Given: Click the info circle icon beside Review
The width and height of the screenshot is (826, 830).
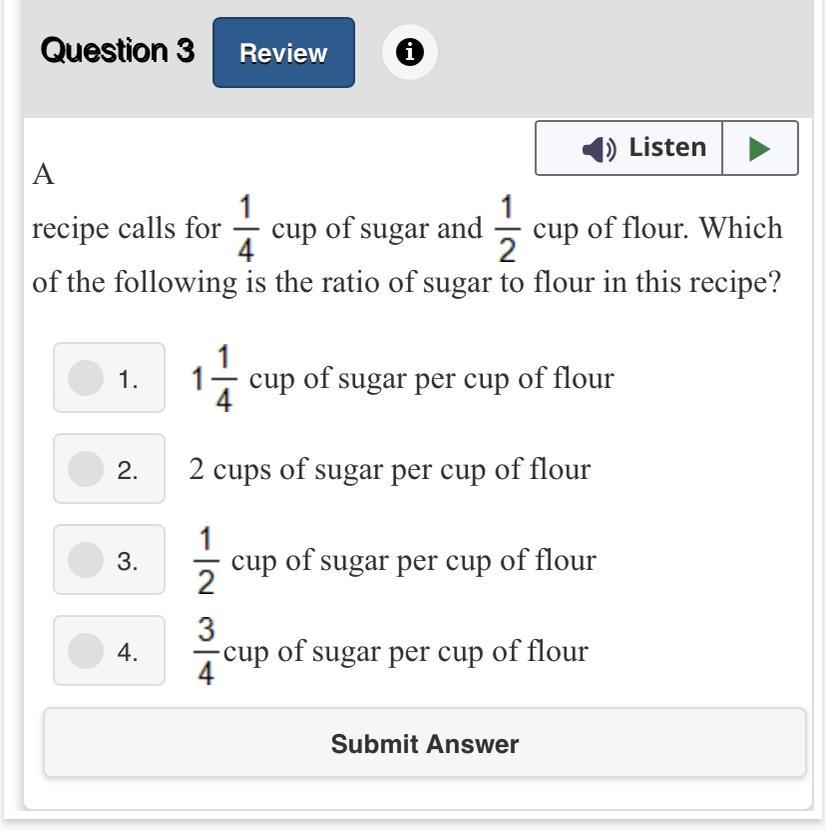Looking at the screenshot, I should (409, 52).
